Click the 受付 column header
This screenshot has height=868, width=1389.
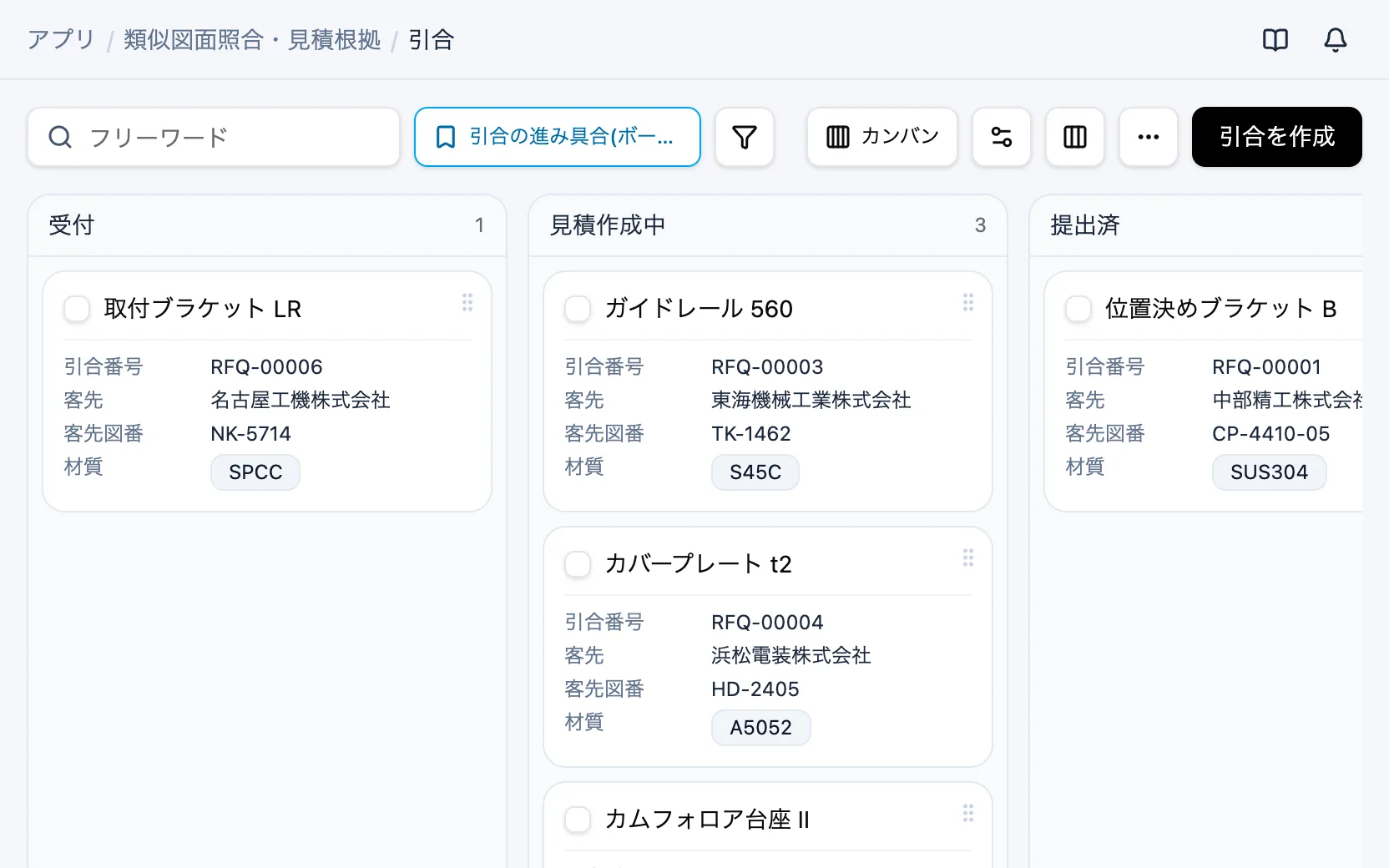[x=267, y=225]
